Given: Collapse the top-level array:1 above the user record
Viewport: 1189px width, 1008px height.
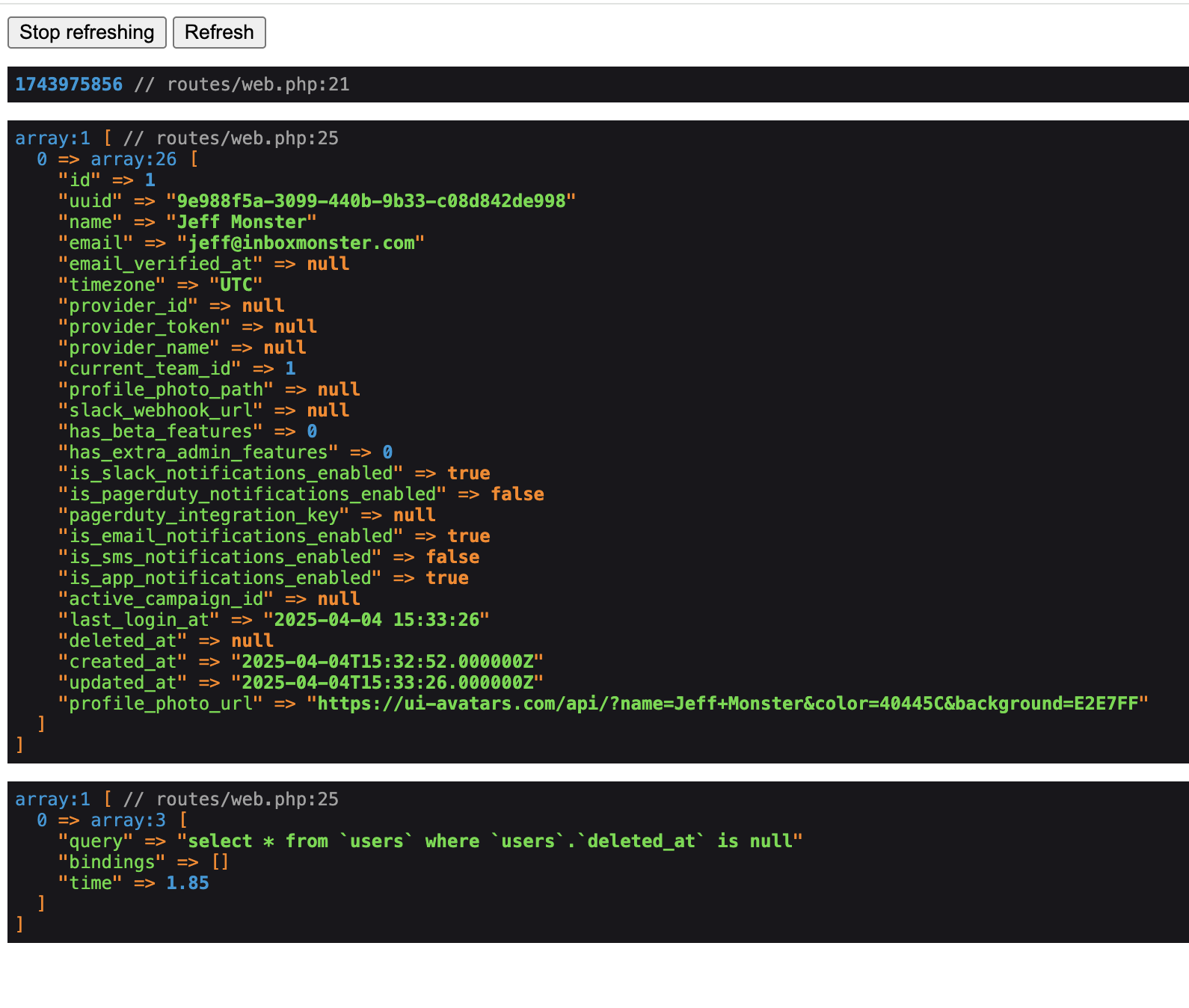Looking at the screenshot, I should 52,138.
